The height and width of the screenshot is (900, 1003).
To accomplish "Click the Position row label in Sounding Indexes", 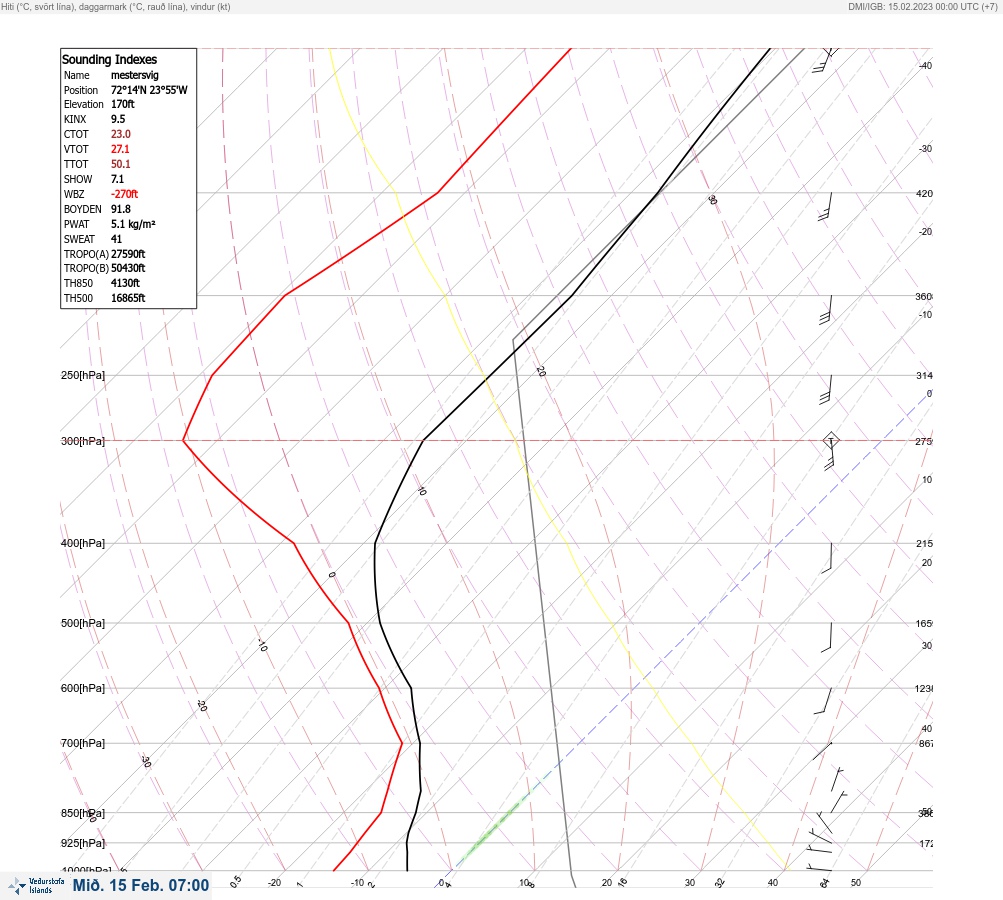I will click(81, 90).
